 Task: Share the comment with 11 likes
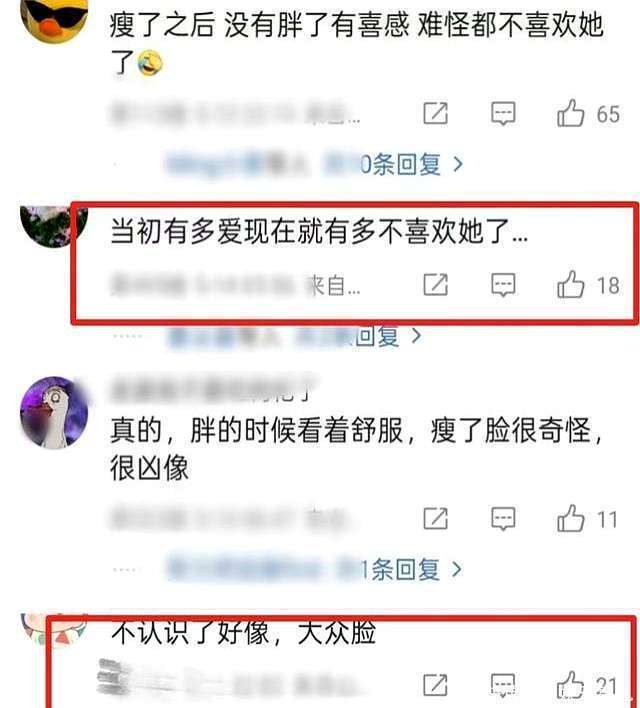tap(435, 518)
